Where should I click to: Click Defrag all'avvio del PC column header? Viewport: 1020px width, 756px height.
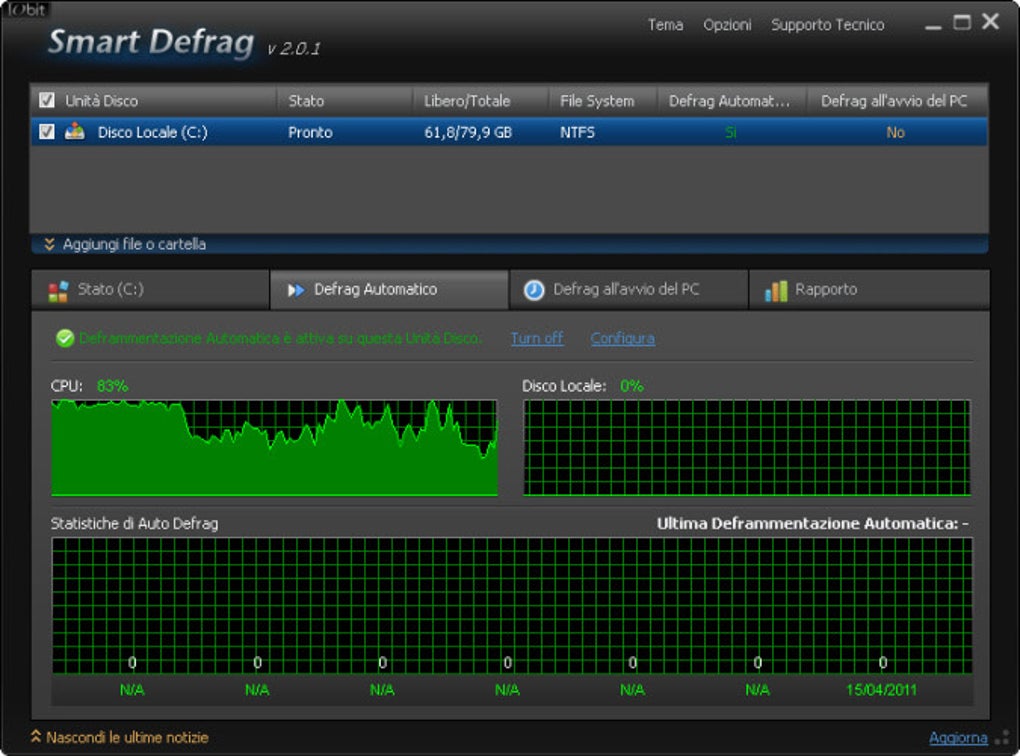click(x=898, y=100)
